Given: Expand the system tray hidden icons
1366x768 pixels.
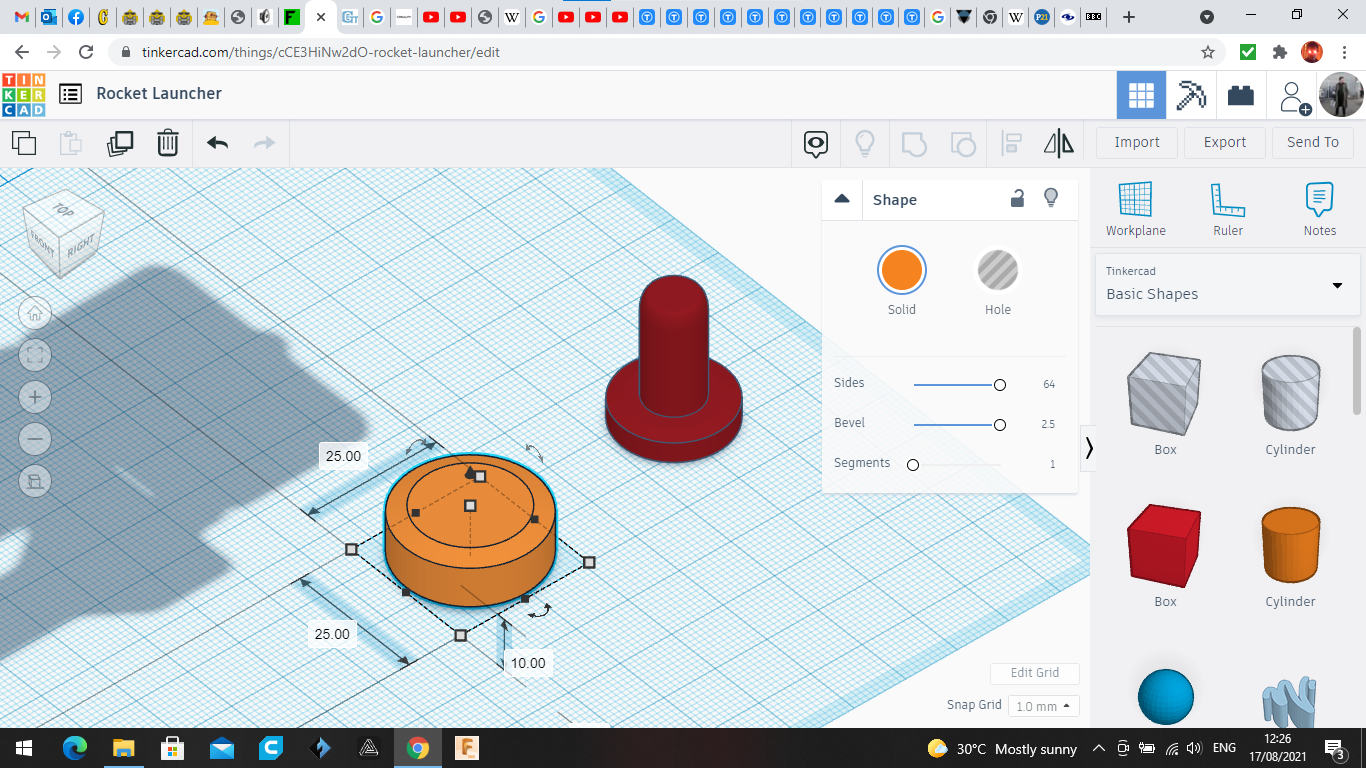Looking at the screenshot, I should (x=1099, y=748).
